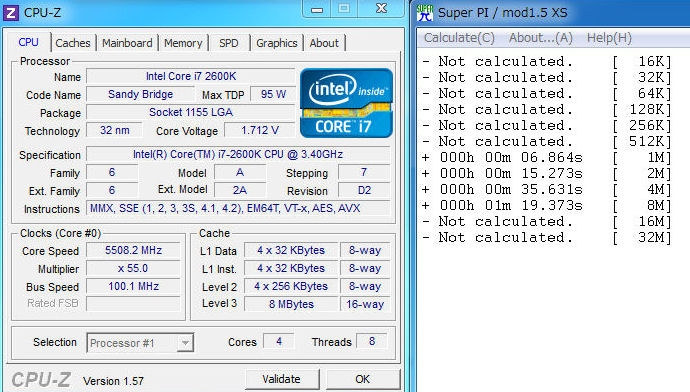Click the CPU-Z title bar app icon
Screen dimensions: 690x392
(11, 13)
